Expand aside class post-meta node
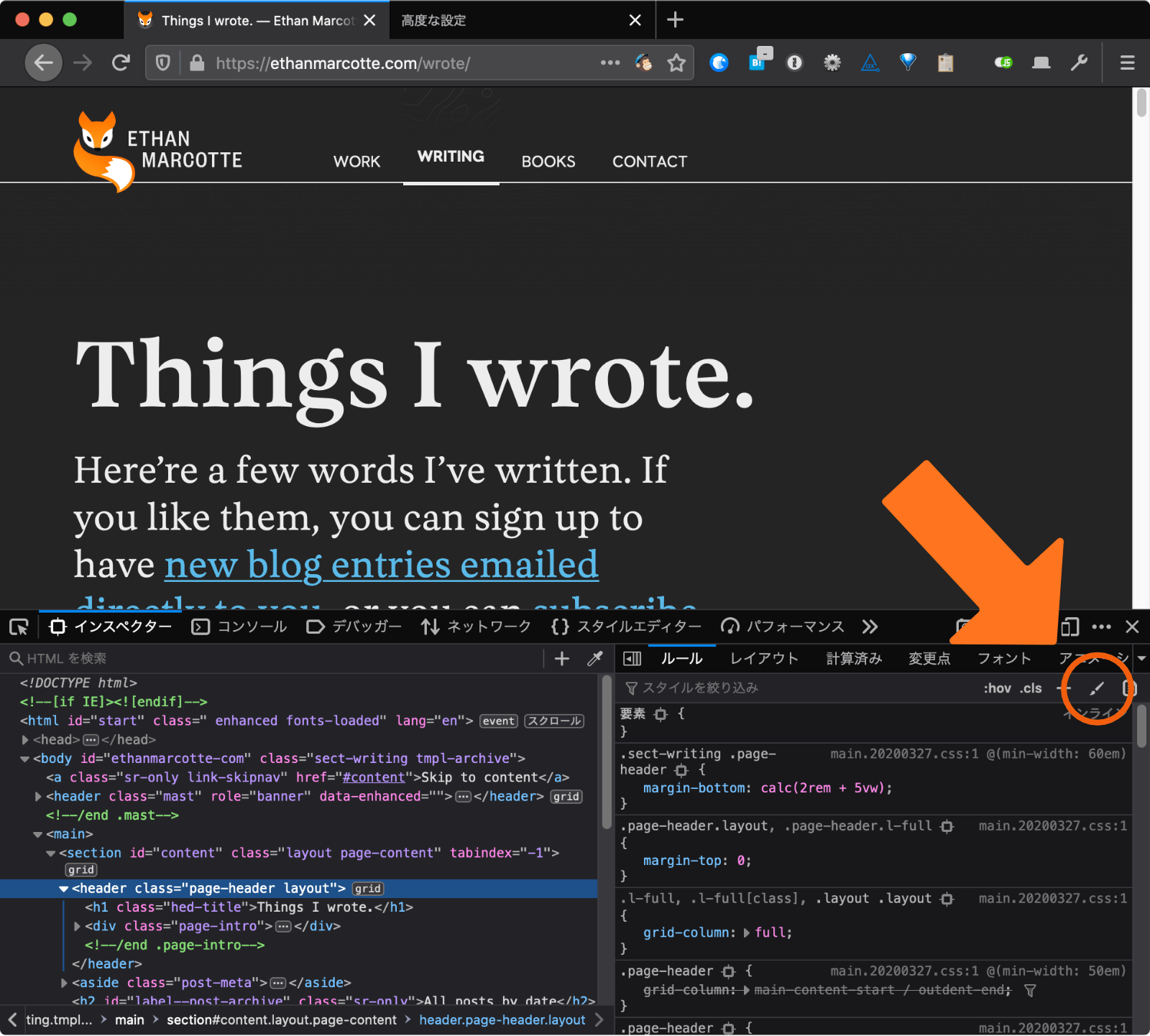This screenshot has height=1036, width=1150. (64, 982)
